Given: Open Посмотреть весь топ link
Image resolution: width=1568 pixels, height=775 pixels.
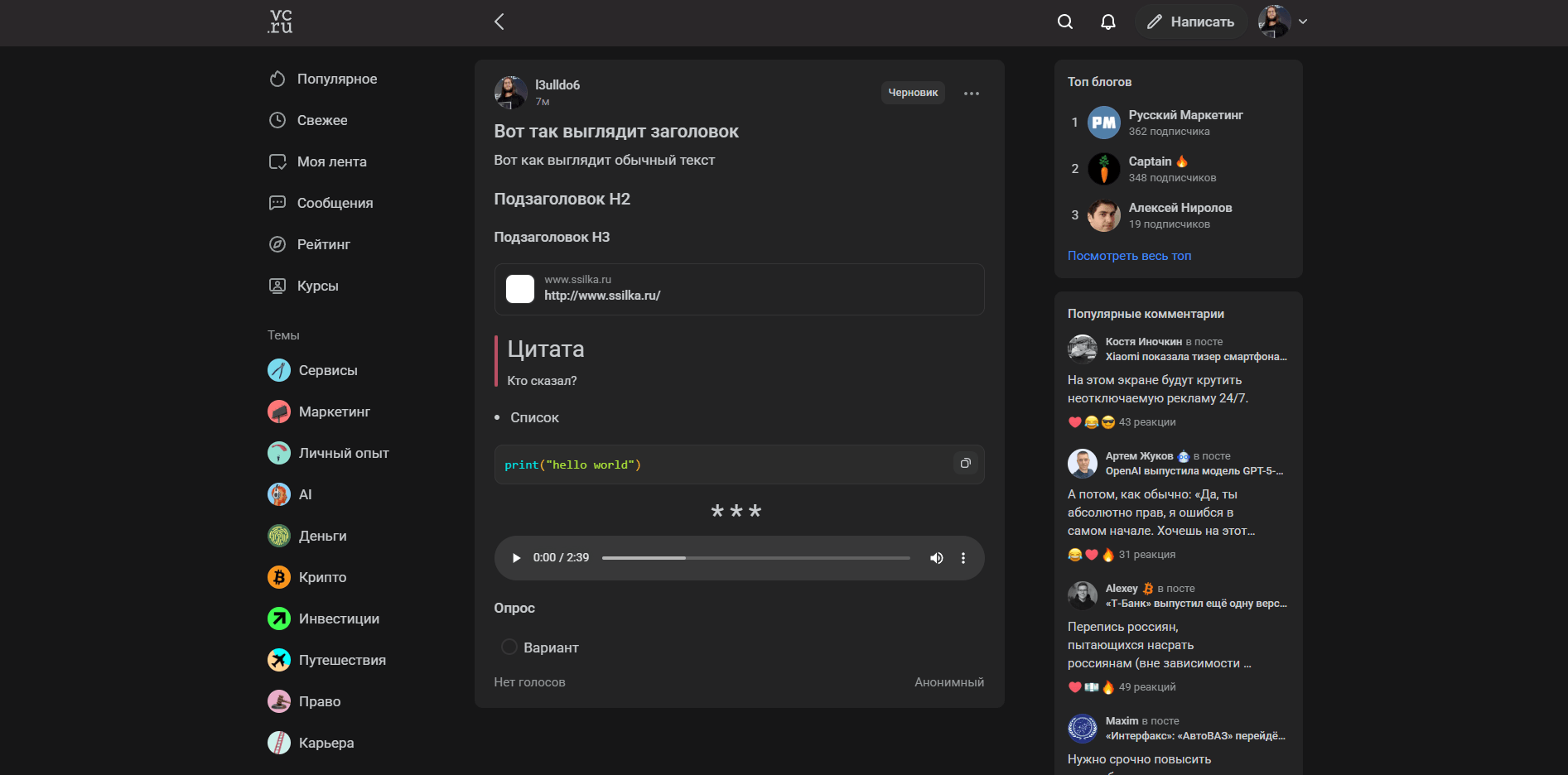Looking at the screenshot, I should tap(1129, 256).
